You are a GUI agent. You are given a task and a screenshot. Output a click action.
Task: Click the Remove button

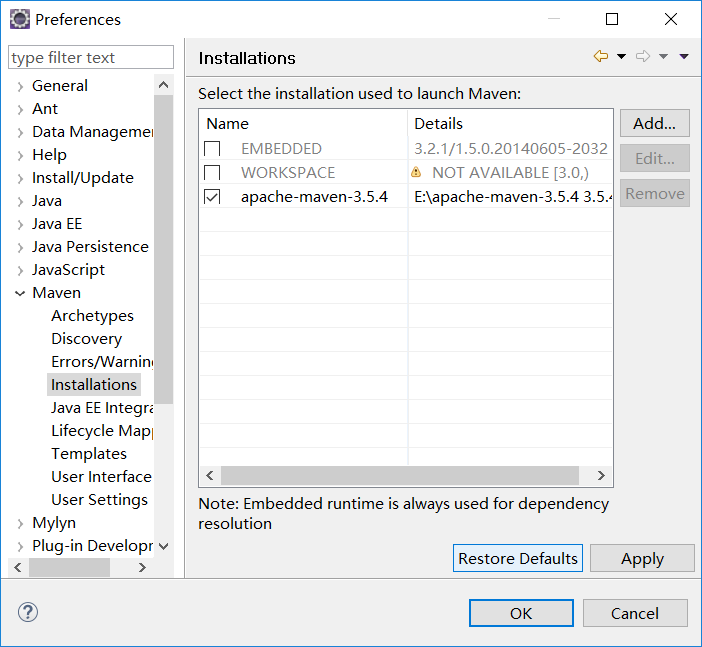click(x=655, y=193)
